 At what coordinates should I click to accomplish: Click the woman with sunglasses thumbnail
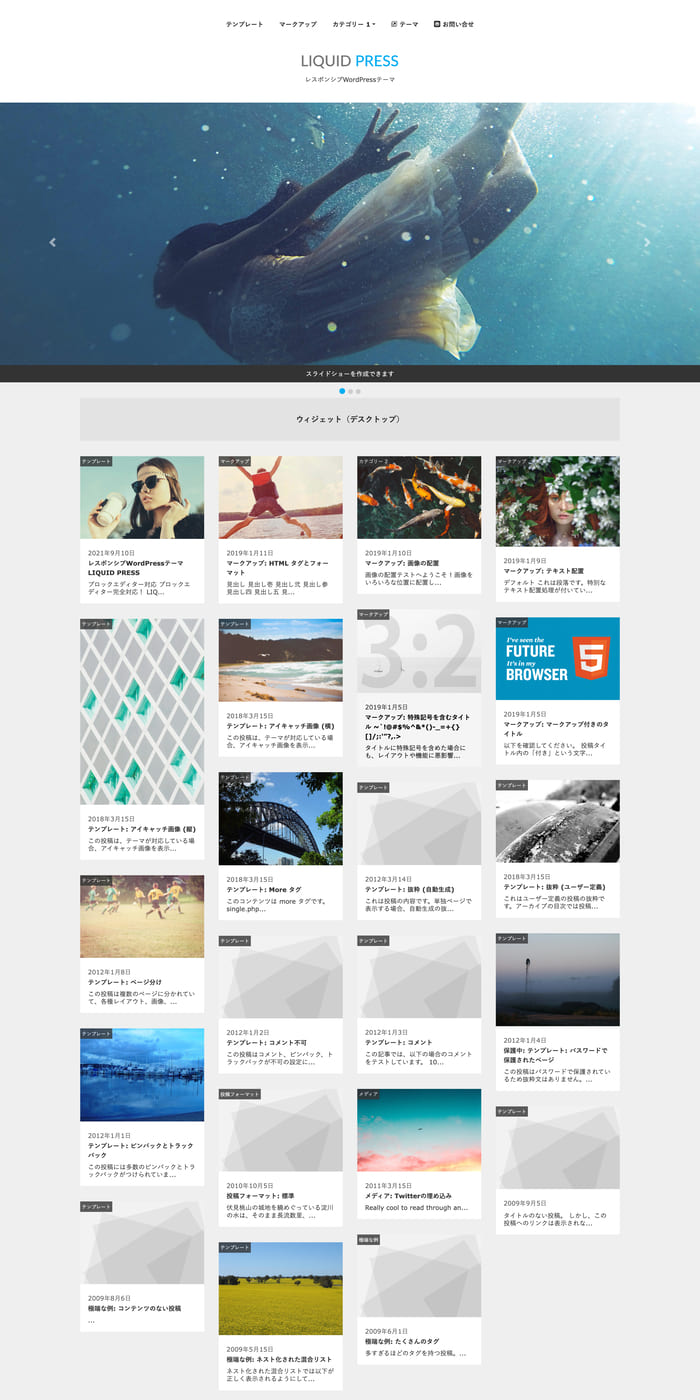coord(142,498)
